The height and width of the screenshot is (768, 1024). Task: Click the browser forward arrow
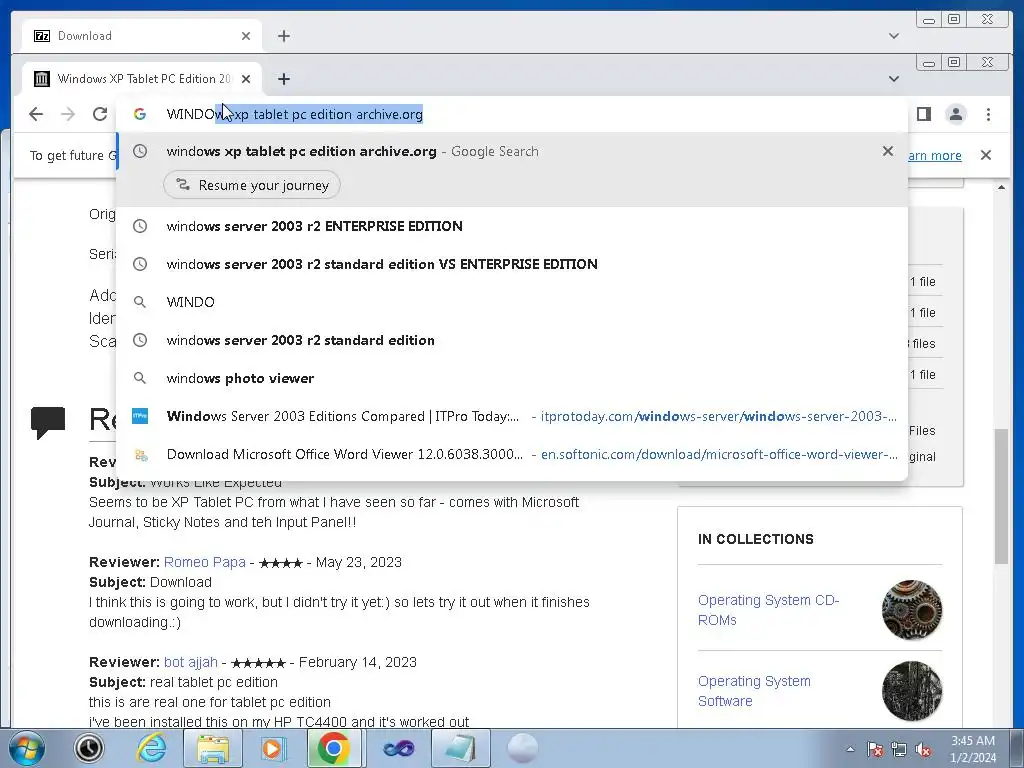[68, 114]
